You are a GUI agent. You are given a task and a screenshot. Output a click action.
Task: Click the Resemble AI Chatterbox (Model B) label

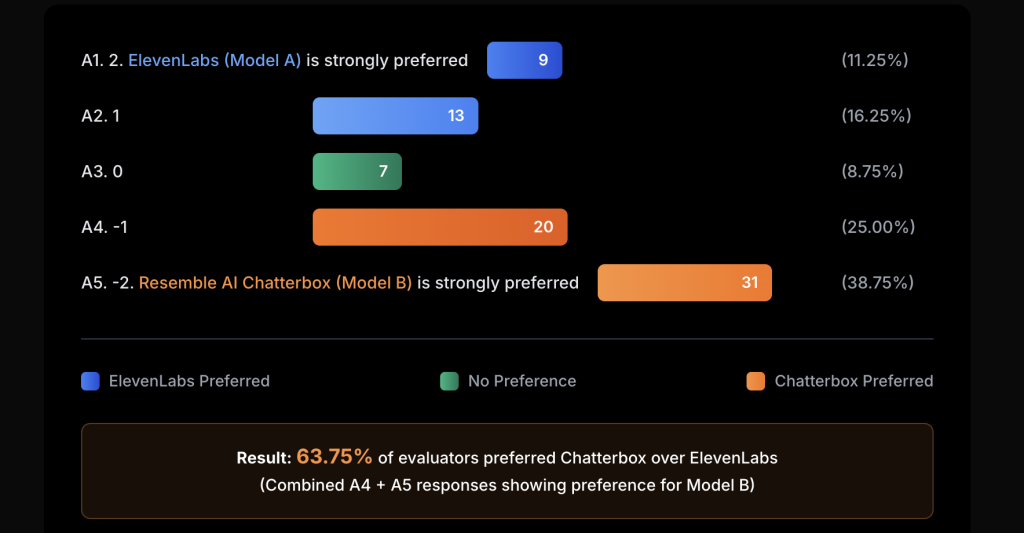point(275,283)
